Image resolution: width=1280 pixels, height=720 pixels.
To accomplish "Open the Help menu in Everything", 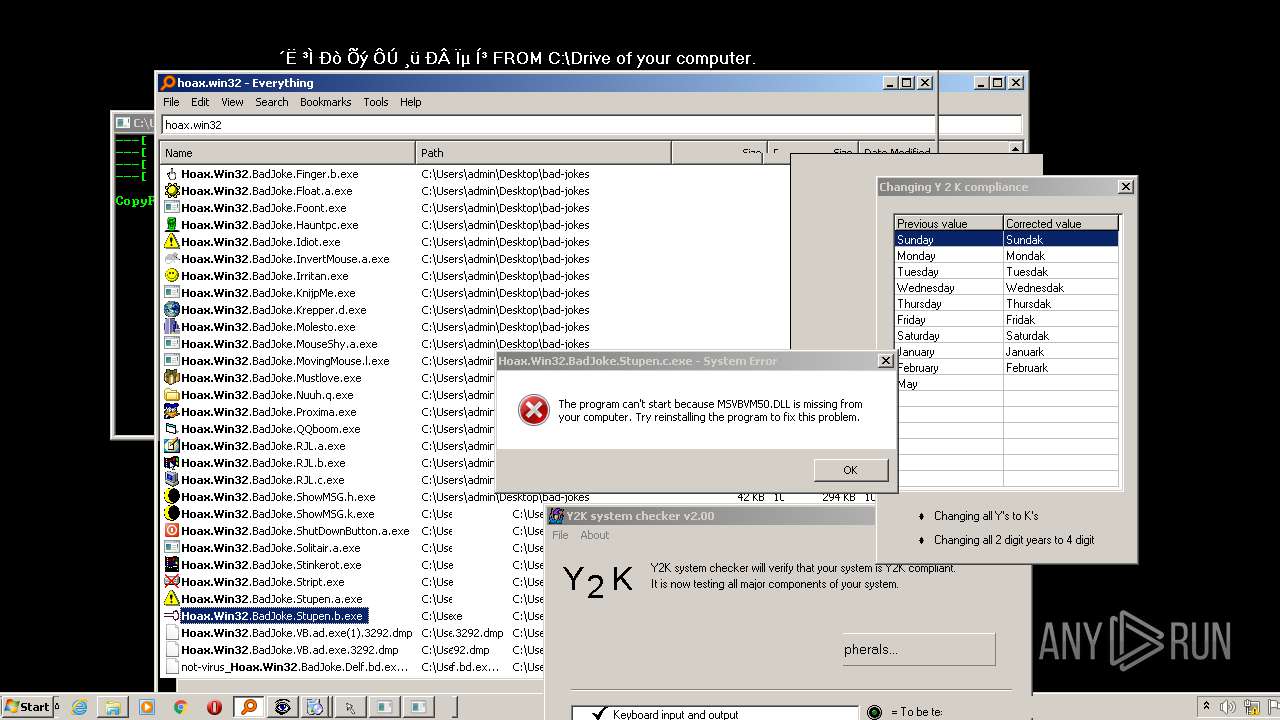I will coord(410,102).
